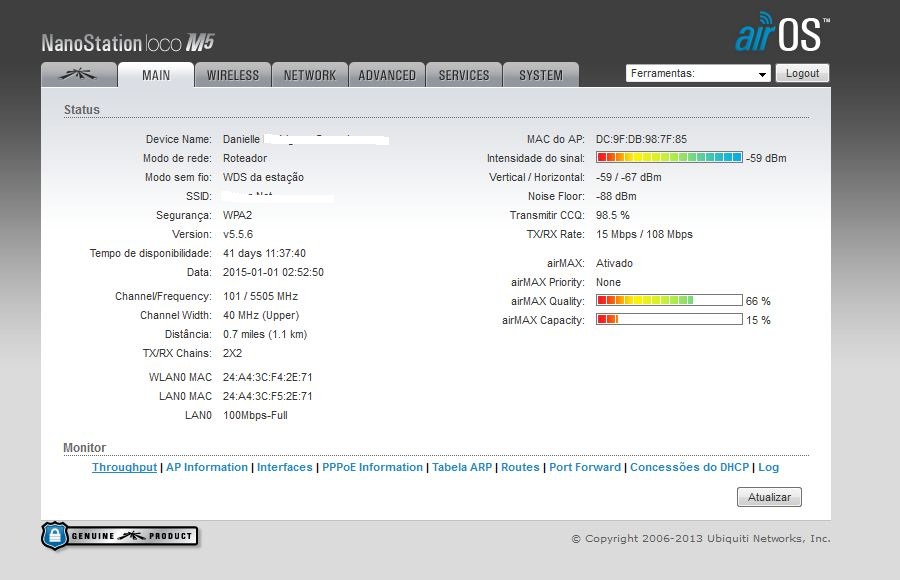900x580 pixels.
Task: Click the AP MAC address DC:9F:DB:98:7F:85
Action: tap(641, 139)
